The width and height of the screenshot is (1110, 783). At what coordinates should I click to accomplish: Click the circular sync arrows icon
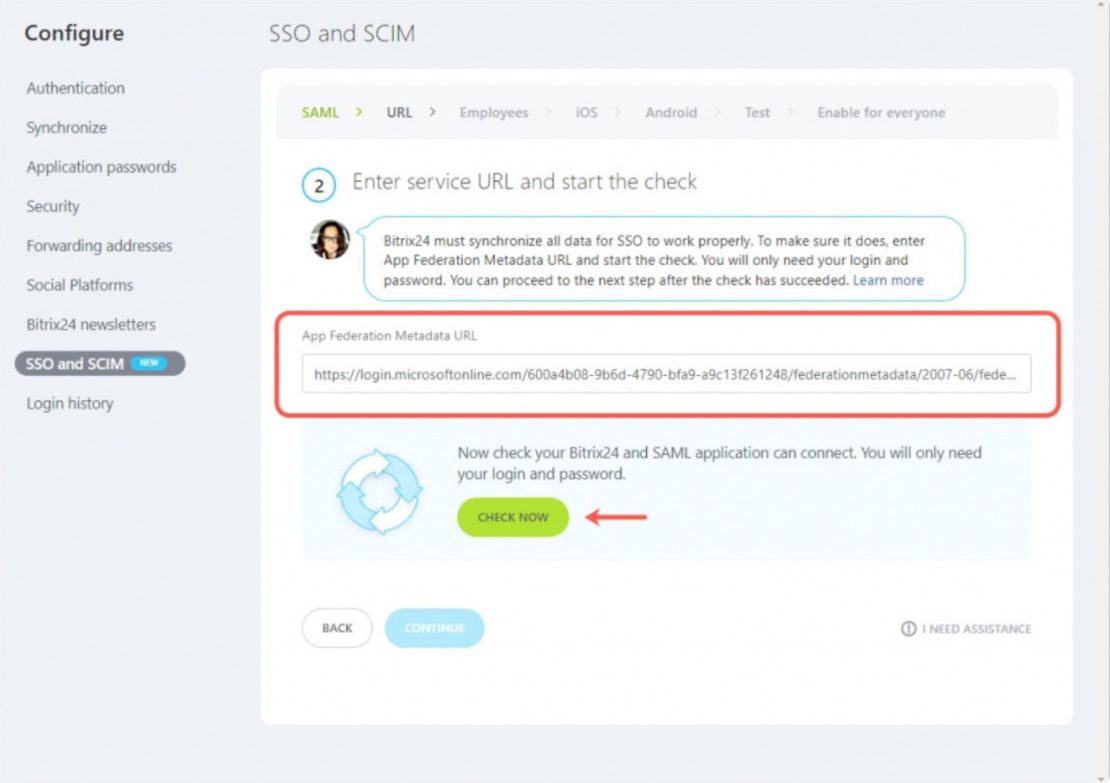pos(379,491)
